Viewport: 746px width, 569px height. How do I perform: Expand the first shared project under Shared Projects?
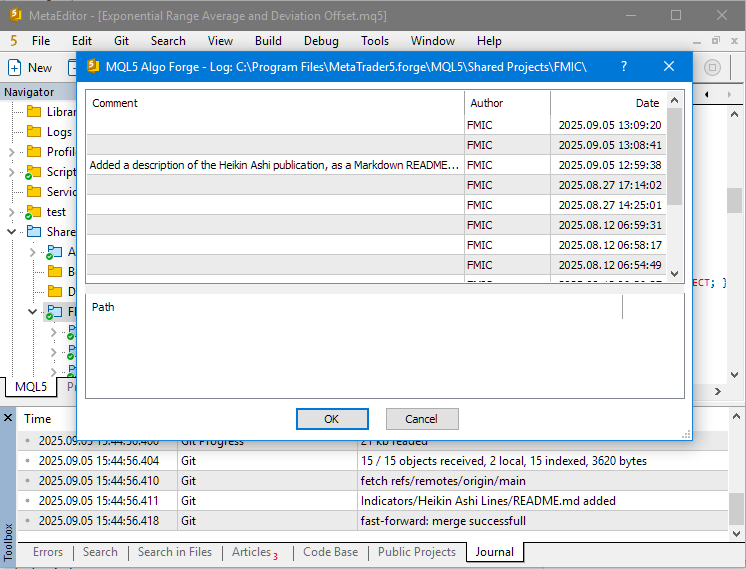click(x=32, y=252)
